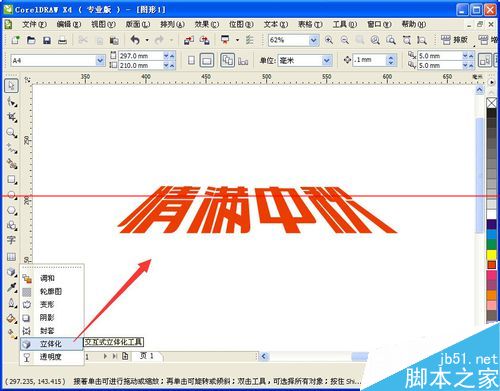500x391 pixels.
Task: Open the paper size A4 dropdown
Action: point(100,61)
